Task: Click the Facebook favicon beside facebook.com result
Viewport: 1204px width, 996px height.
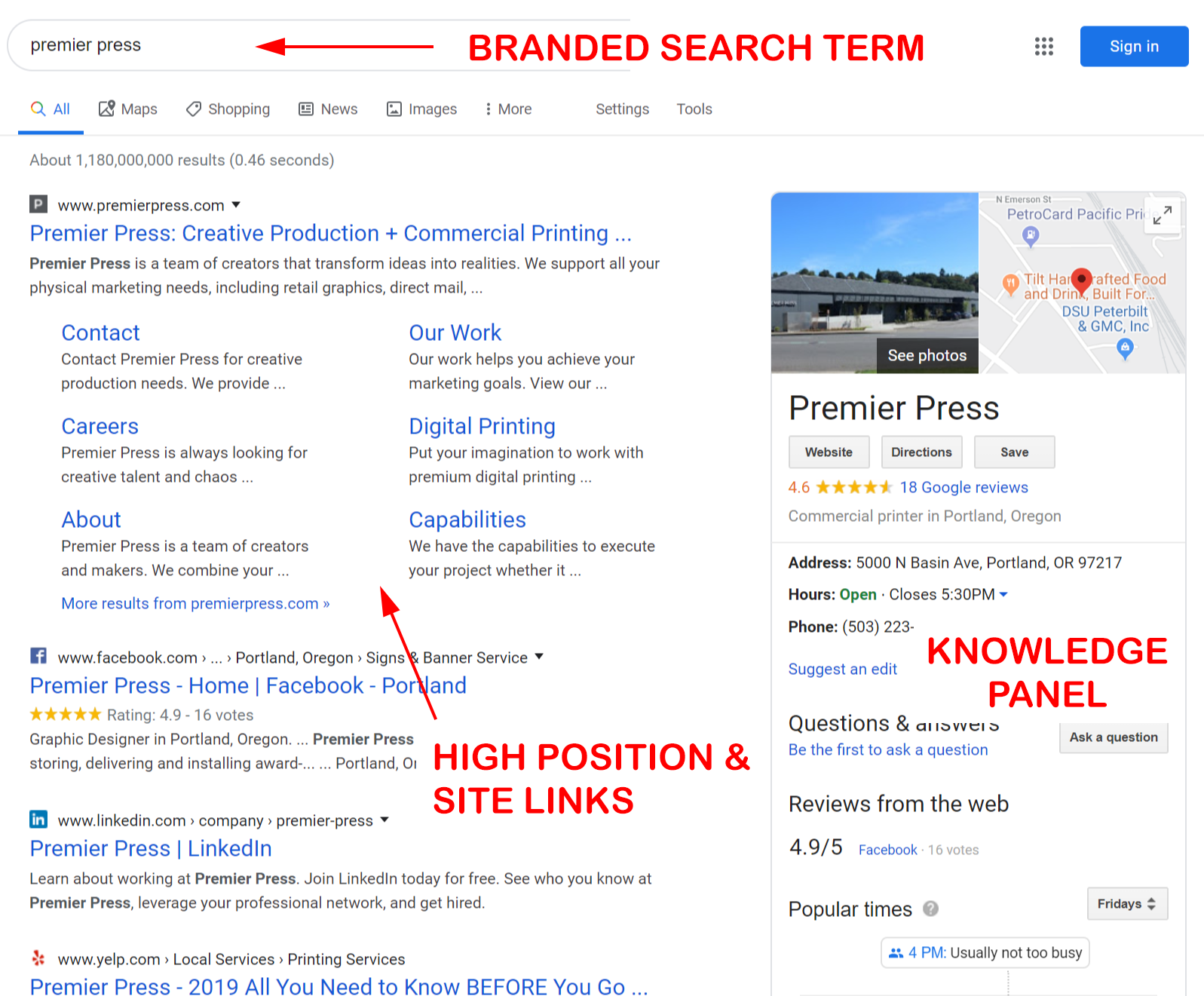Action: [x=38, y=656]
